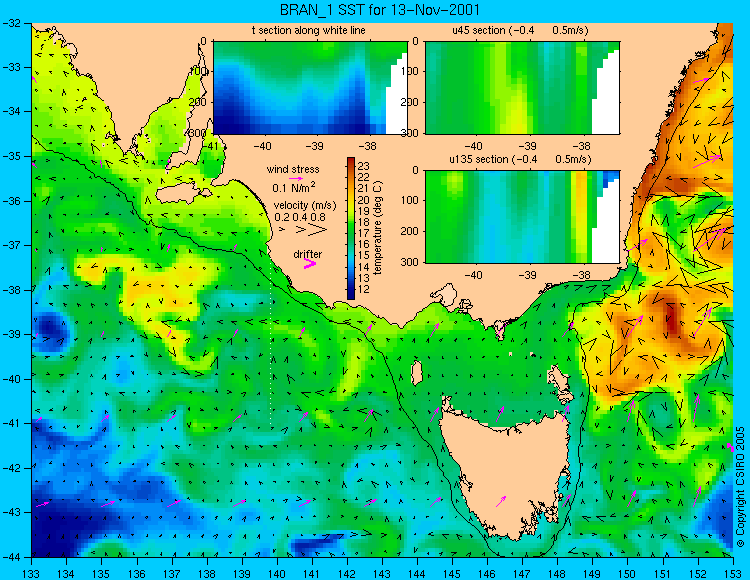Click the 'drifter' legend text
The height and width of the screenshot is (580, 750).
[x=308, y=254]
